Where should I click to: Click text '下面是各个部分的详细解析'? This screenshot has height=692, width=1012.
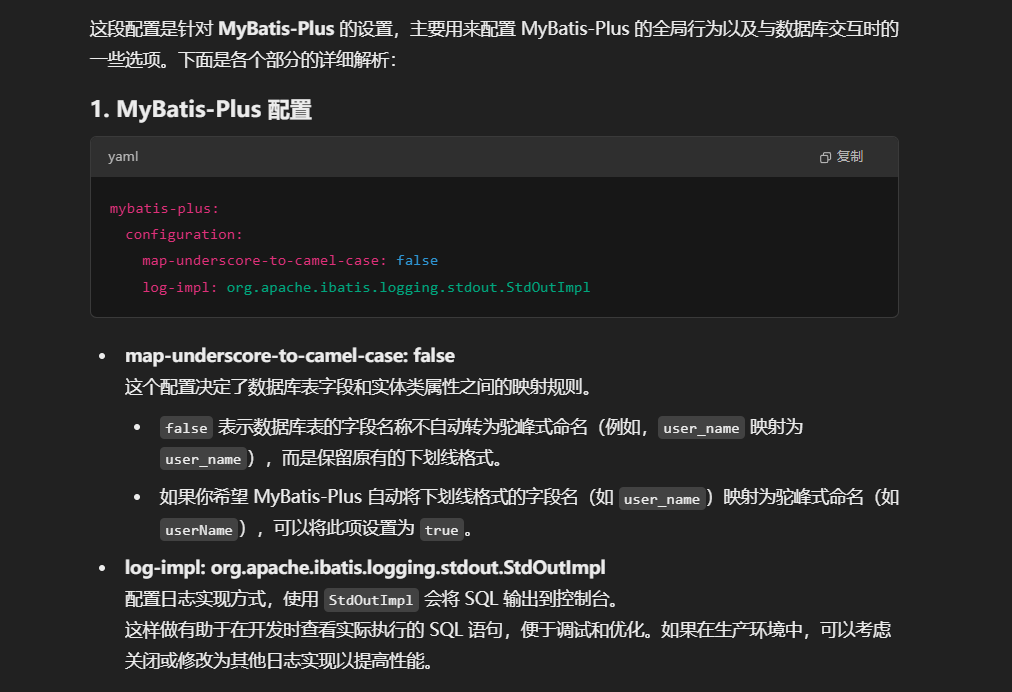(x=283, y=60)
